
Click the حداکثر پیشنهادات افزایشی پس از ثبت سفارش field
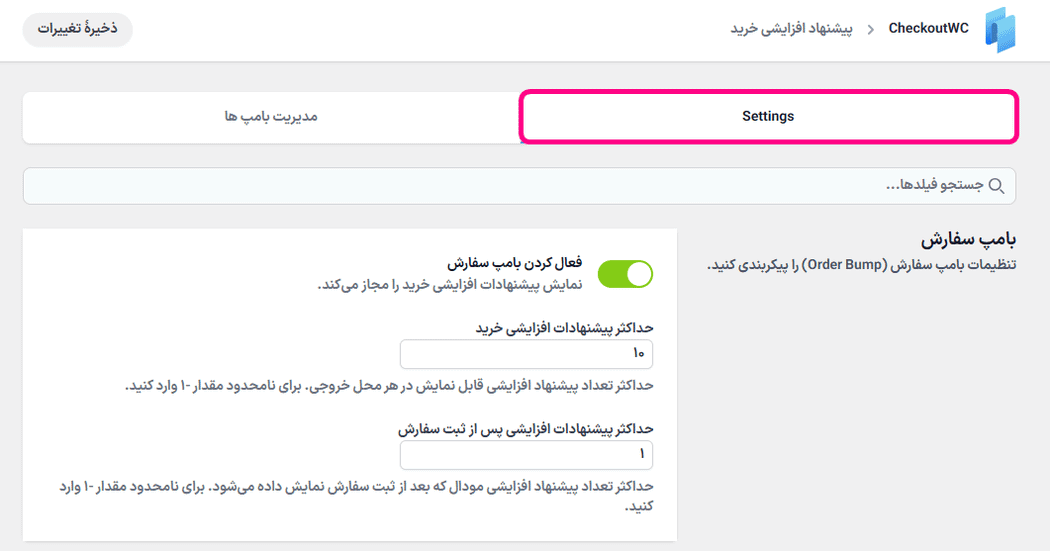[526, 455]
